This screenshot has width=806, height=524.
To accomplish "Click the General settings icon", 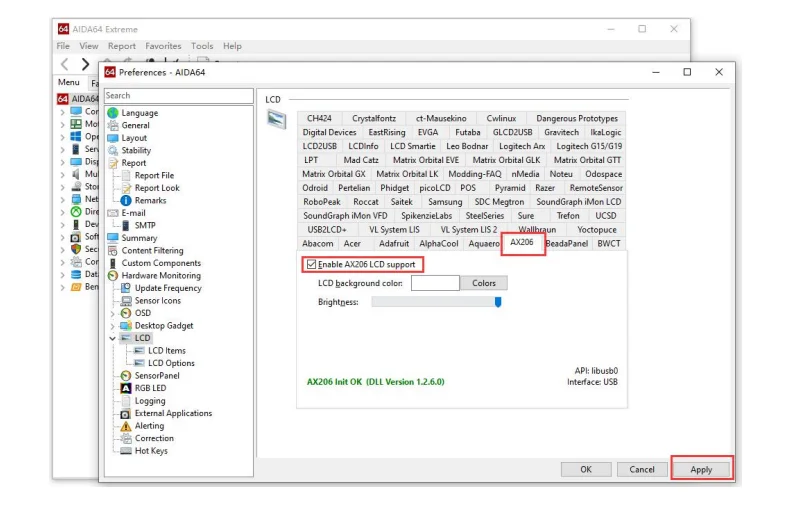I will tap(113, 125).
